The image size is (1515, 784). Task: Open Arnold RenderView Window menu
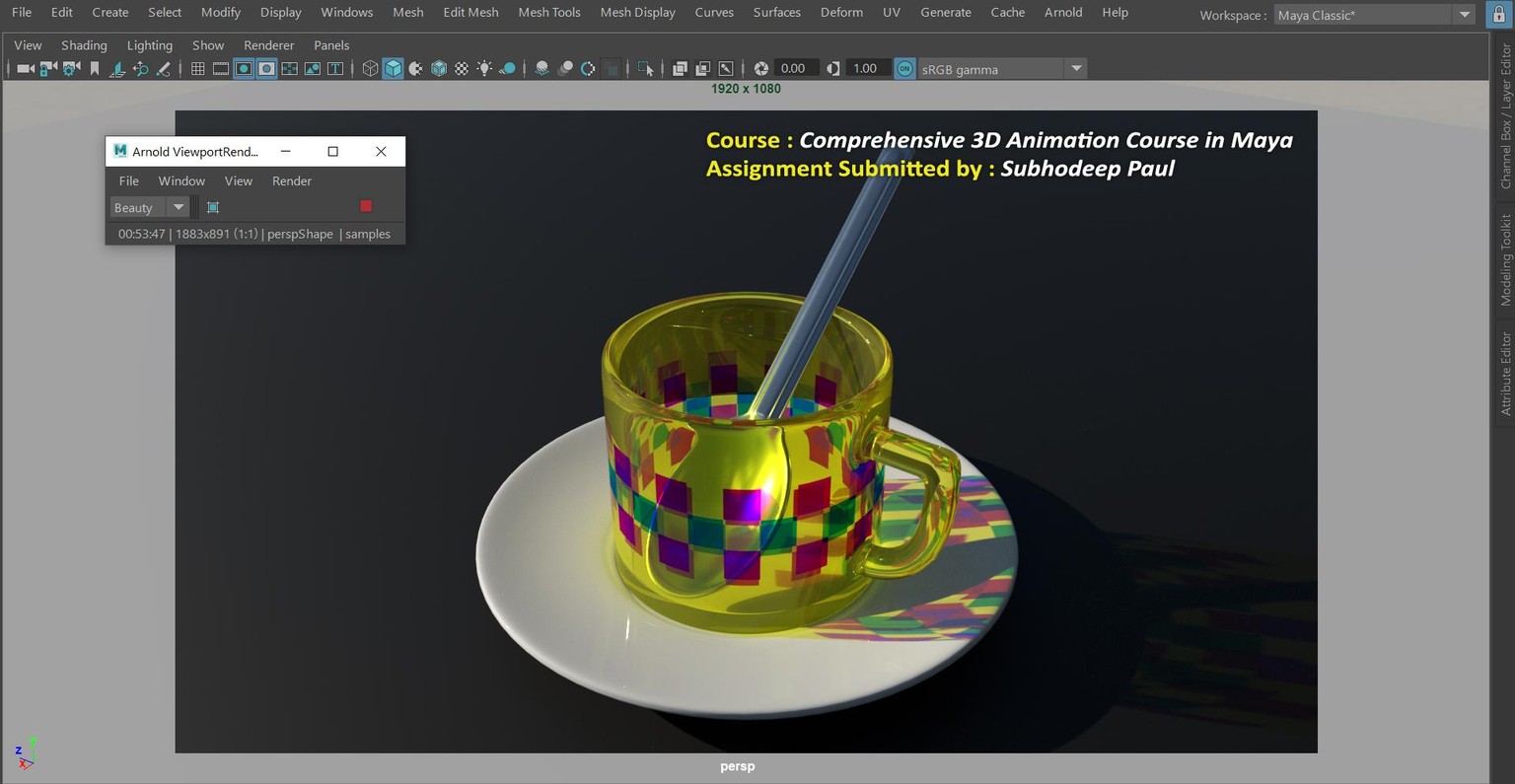181,180
